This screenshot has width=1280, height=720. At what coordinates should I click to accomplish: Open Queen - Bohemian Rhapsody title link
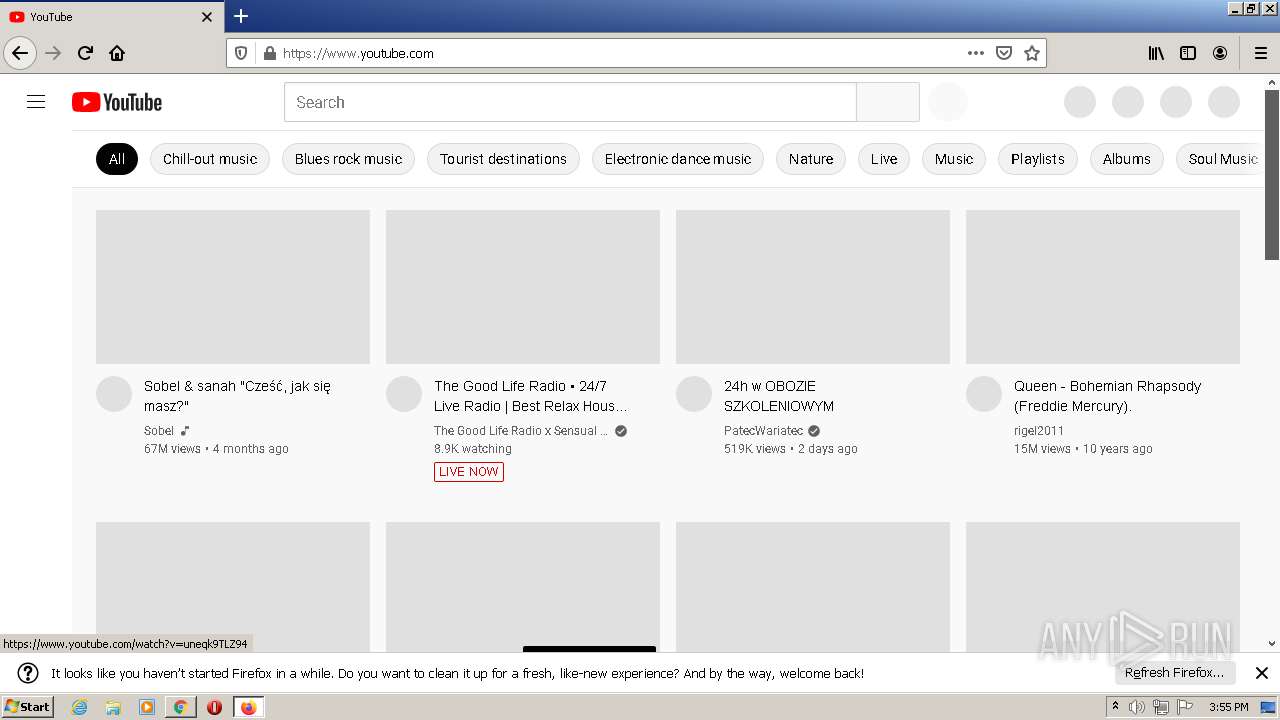(1108, 396)
